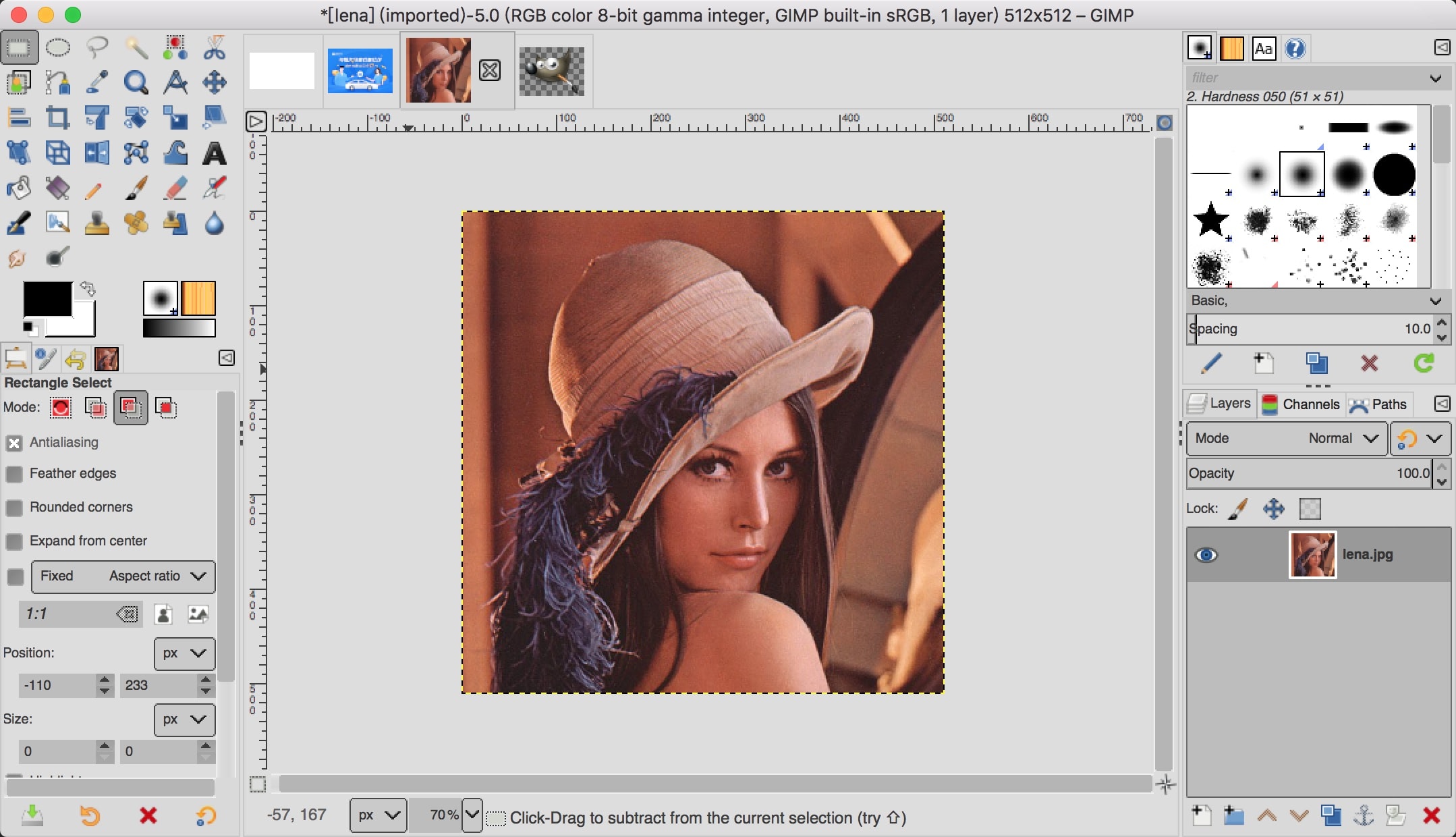Select the Scissors Select tool
Image resolution: width=1456 pixels, height=837 pixels.
(215, 48)
